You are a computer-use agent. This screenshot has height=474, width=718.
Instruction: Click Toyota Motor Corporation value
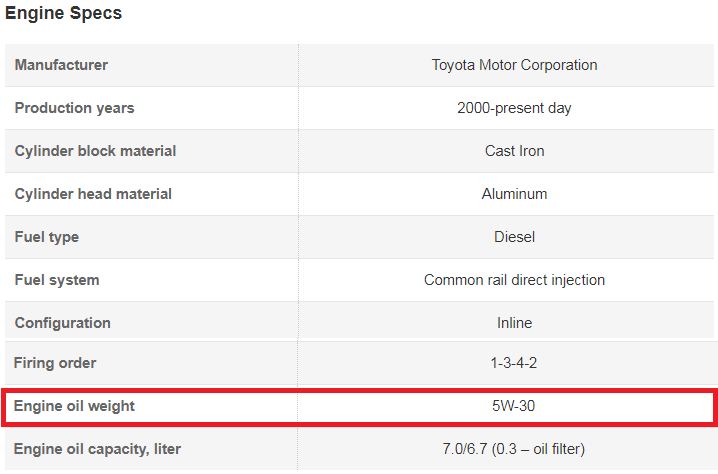pyautogui.click(x=514, y=65)
